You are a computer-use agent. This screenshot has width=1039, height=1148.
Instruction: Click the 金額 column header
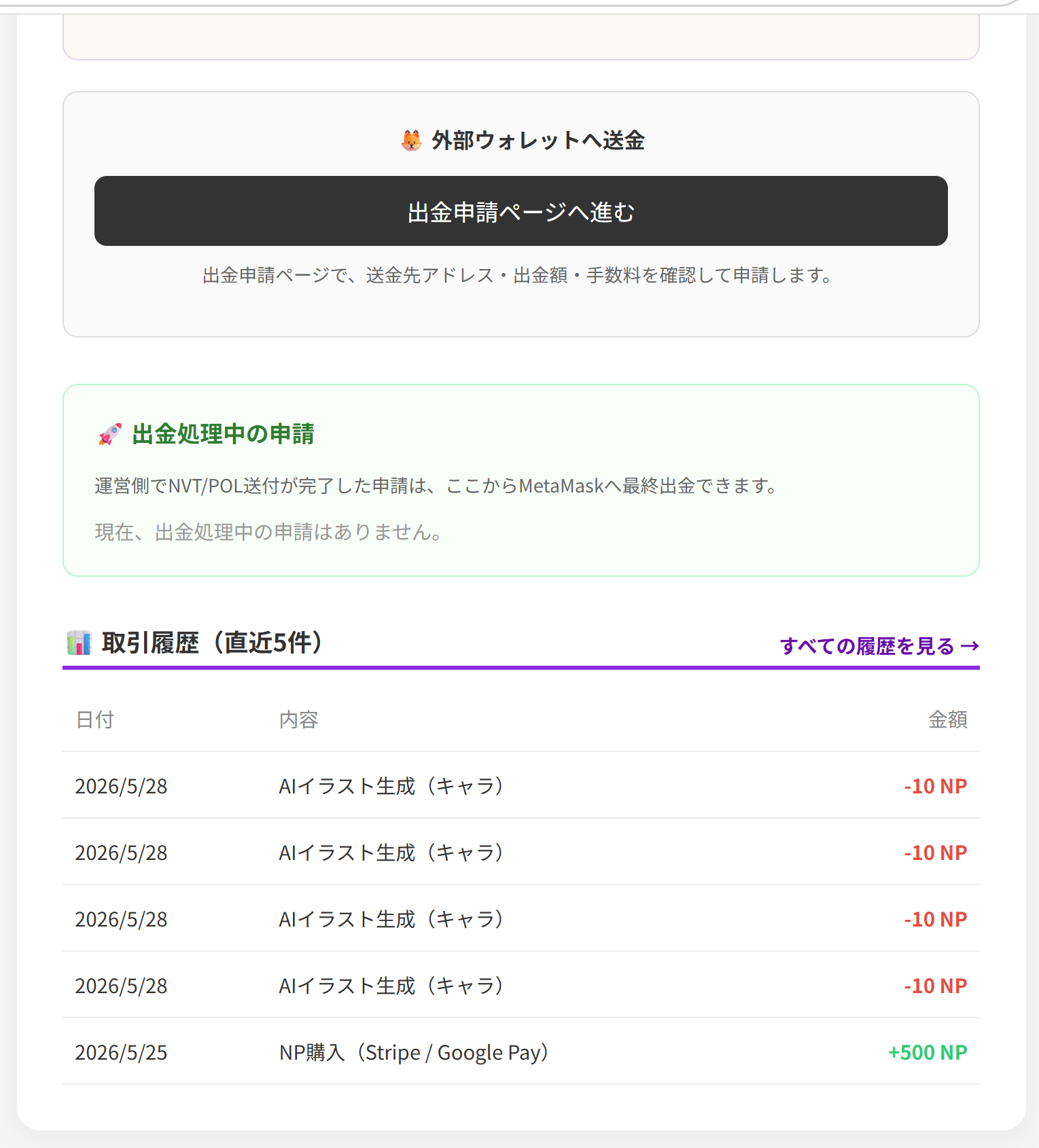pyautogui.click(x=947, y=719)
